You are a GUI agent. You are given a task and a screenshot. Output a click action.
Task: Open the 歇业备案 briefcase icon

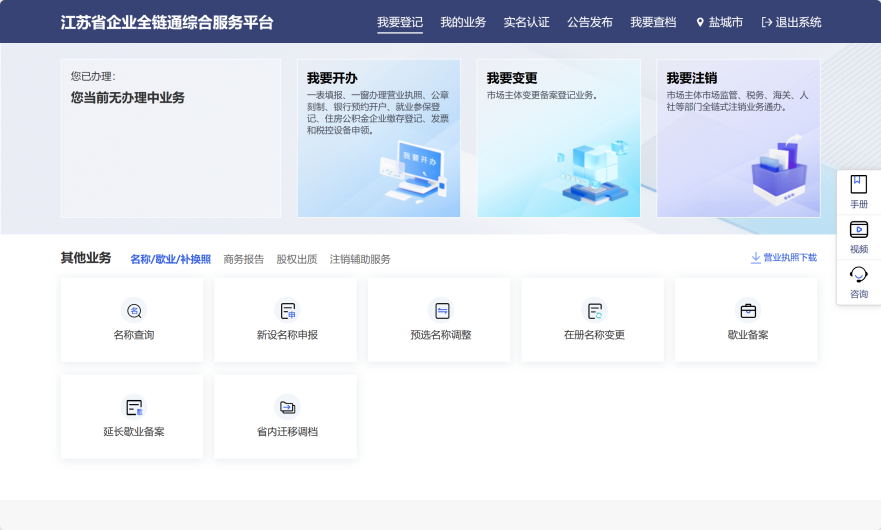(x=747, y=310)
